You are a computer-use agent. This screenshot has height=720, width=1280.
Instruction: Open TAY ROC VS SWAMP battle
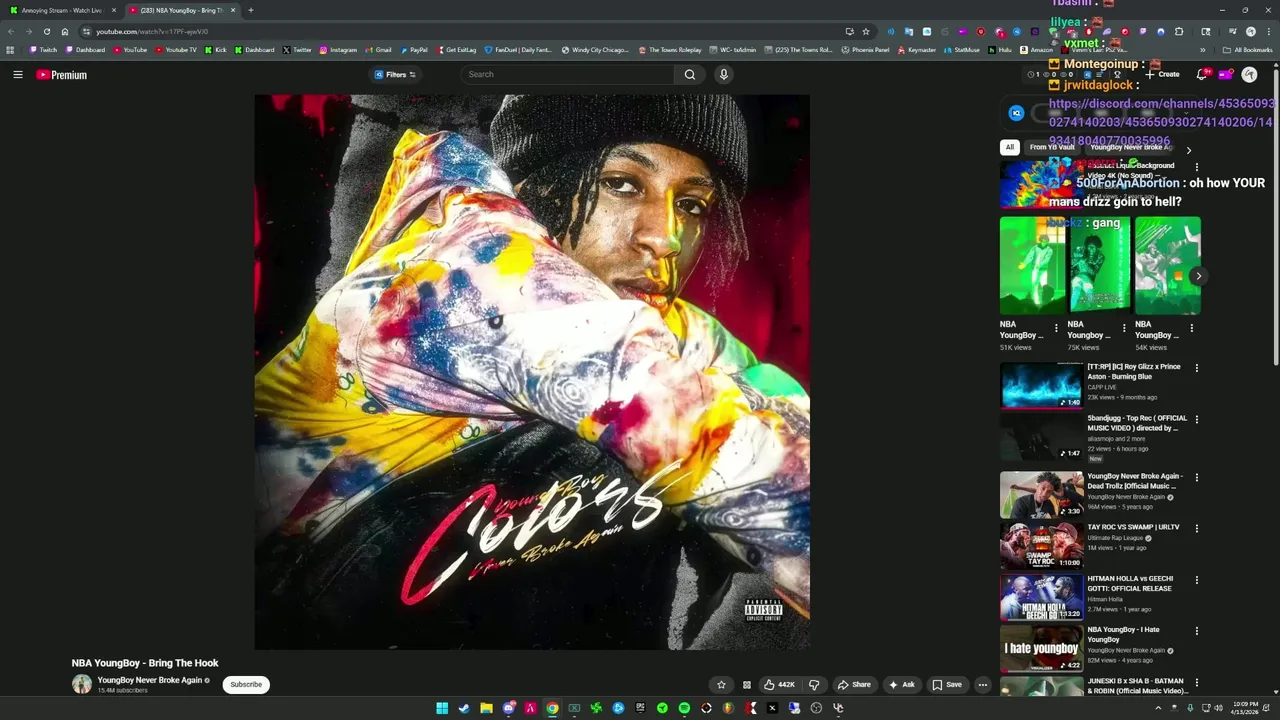click(x=1133, y=527)
